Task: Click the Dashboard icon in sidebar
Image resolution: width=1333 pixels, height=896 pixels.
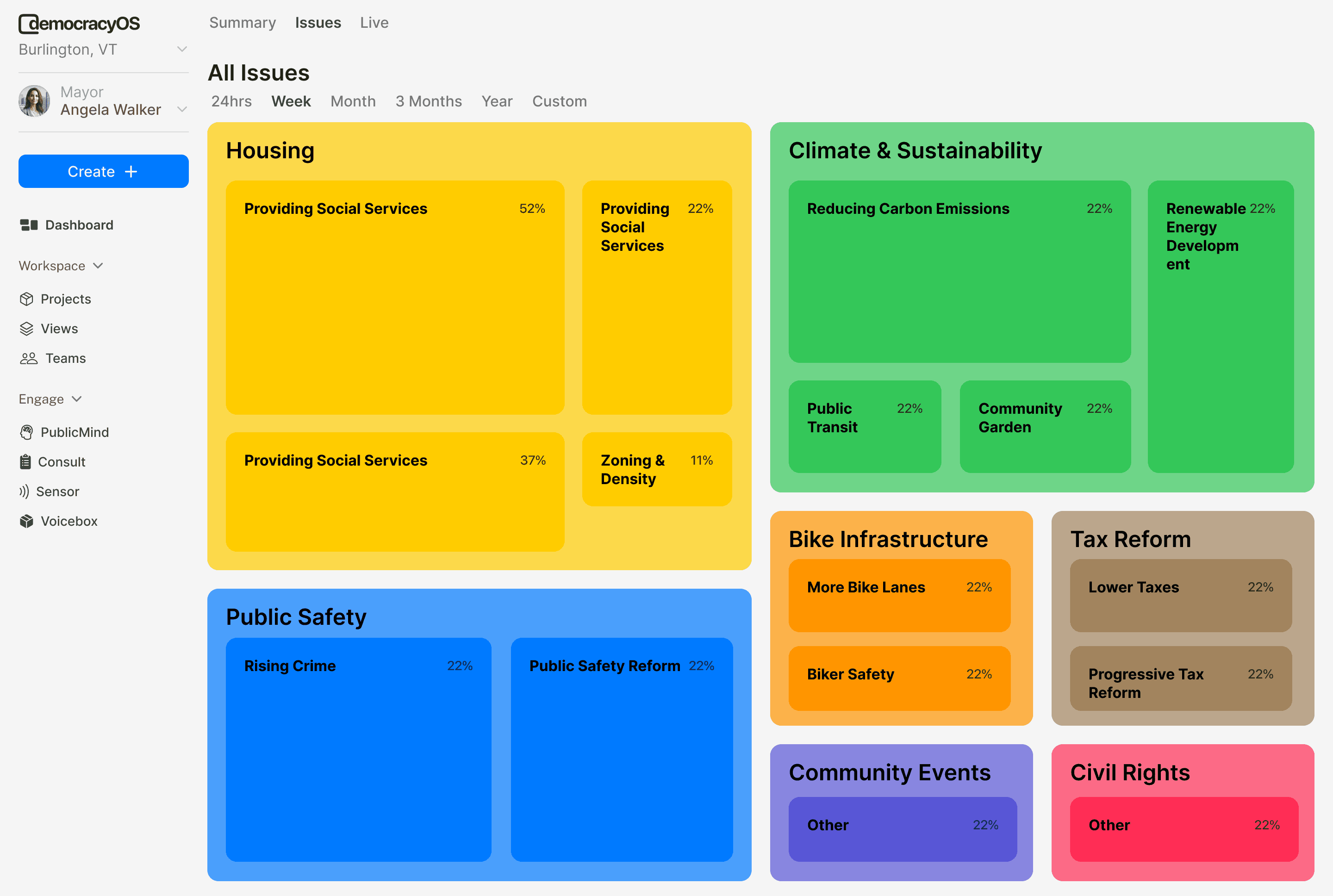Action: [x=29, y=225]
